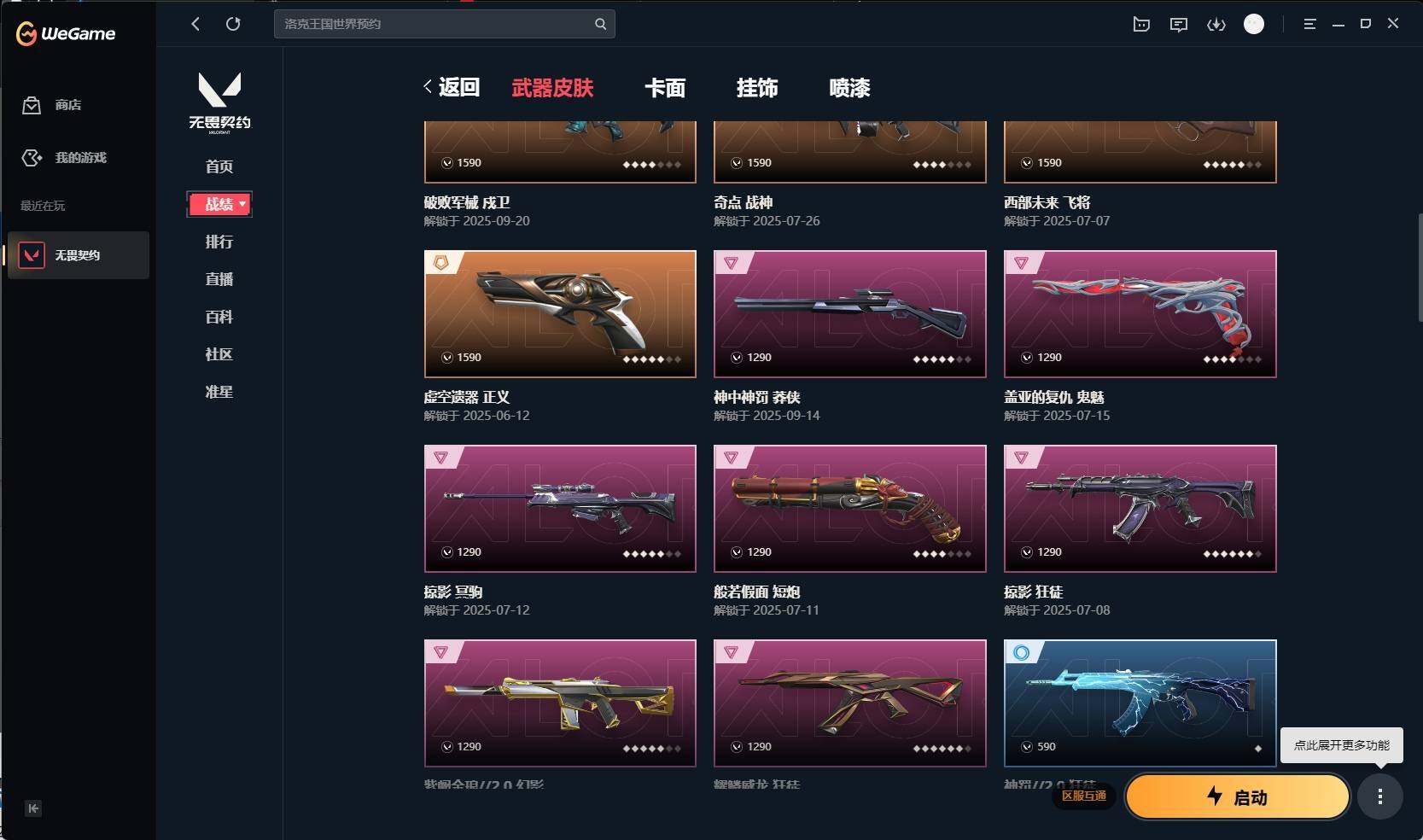
Task: Open the messages chat icon
Action: pyautogui.click(x=1179, y=25)
